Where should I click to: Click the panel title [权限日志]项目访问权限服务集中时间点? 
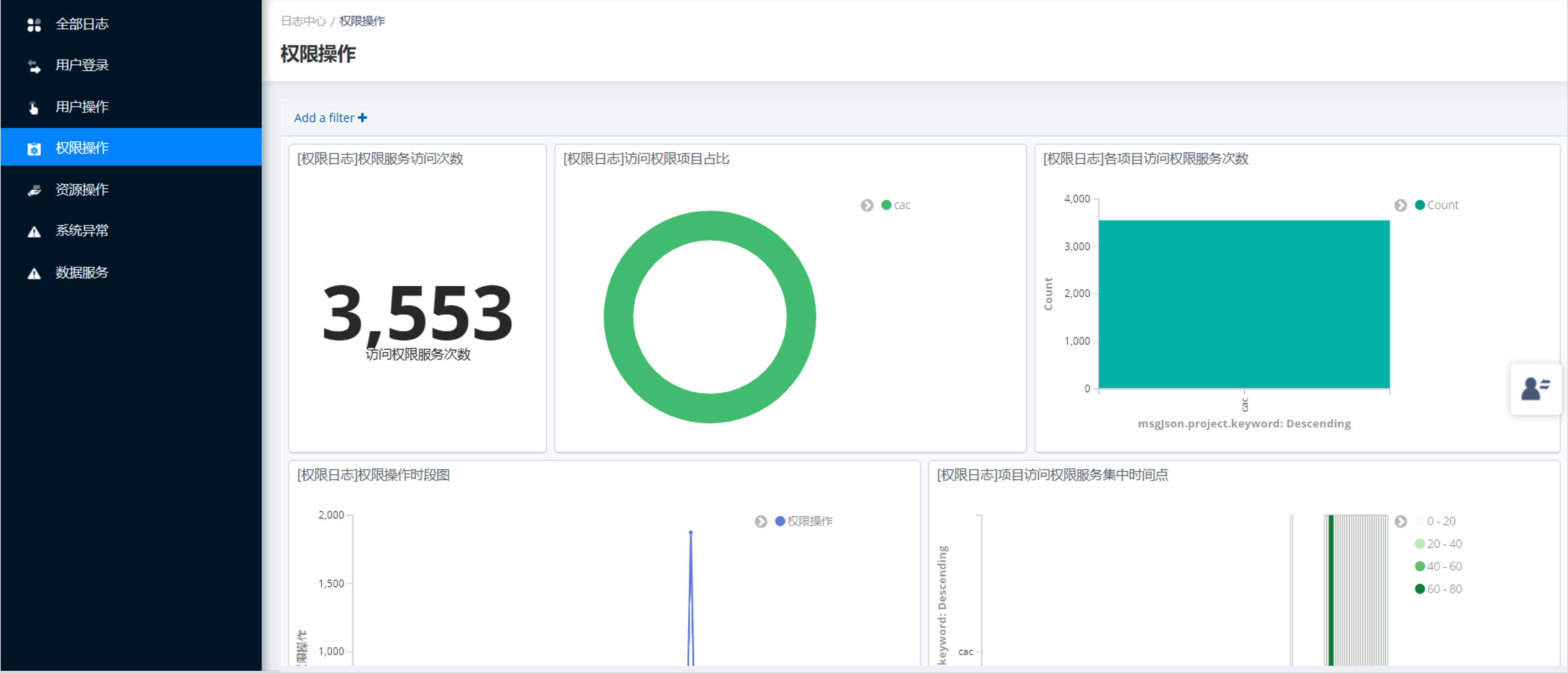click(x=1053, y=475)
